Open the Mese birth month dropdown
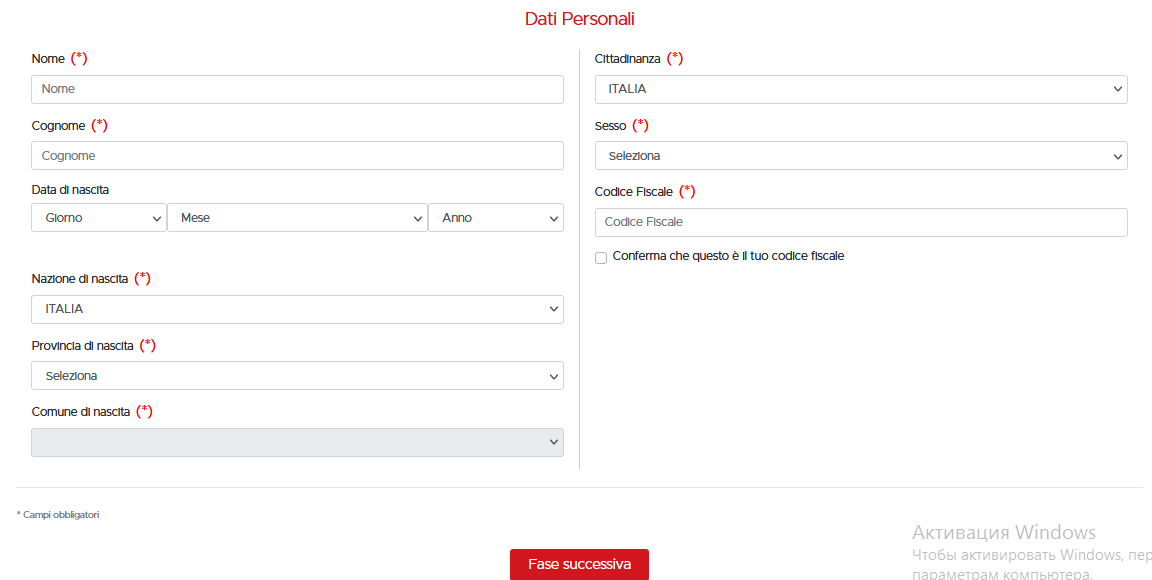 (297, 218)
